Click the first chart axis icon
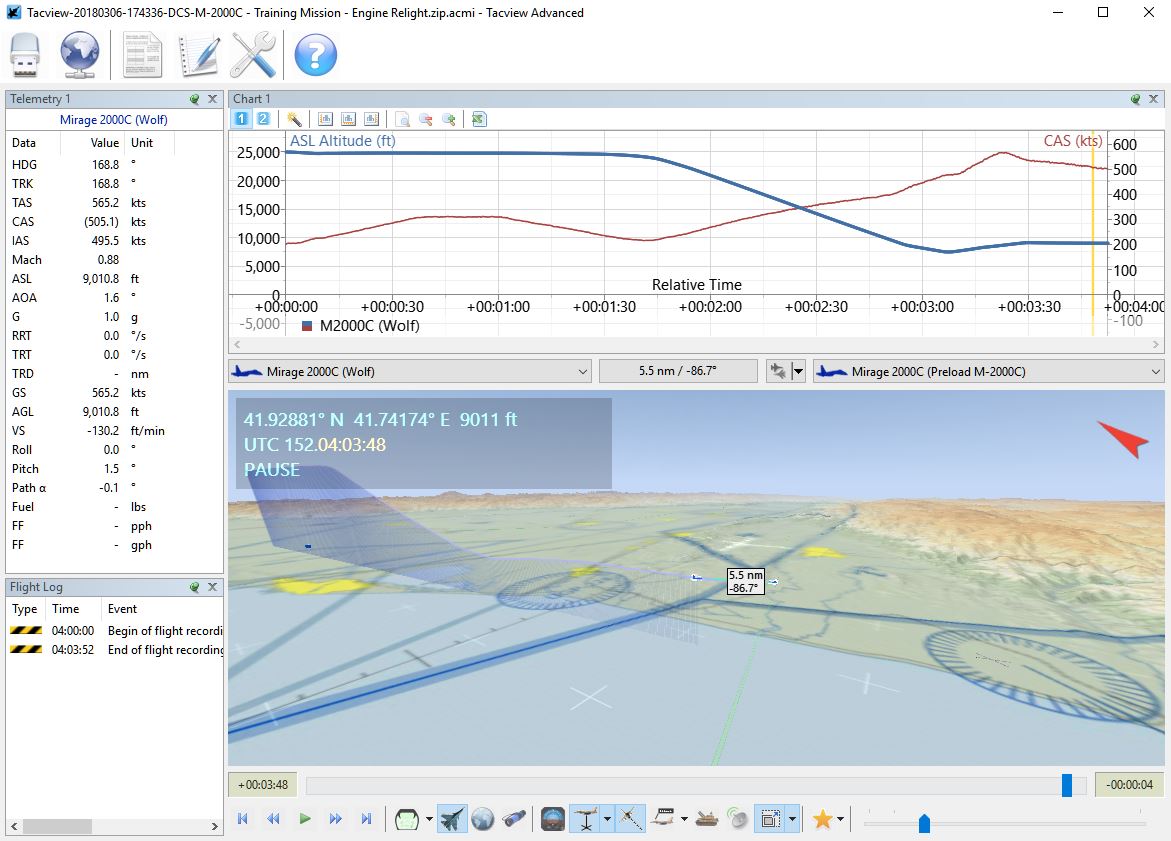 coord(326,119)
